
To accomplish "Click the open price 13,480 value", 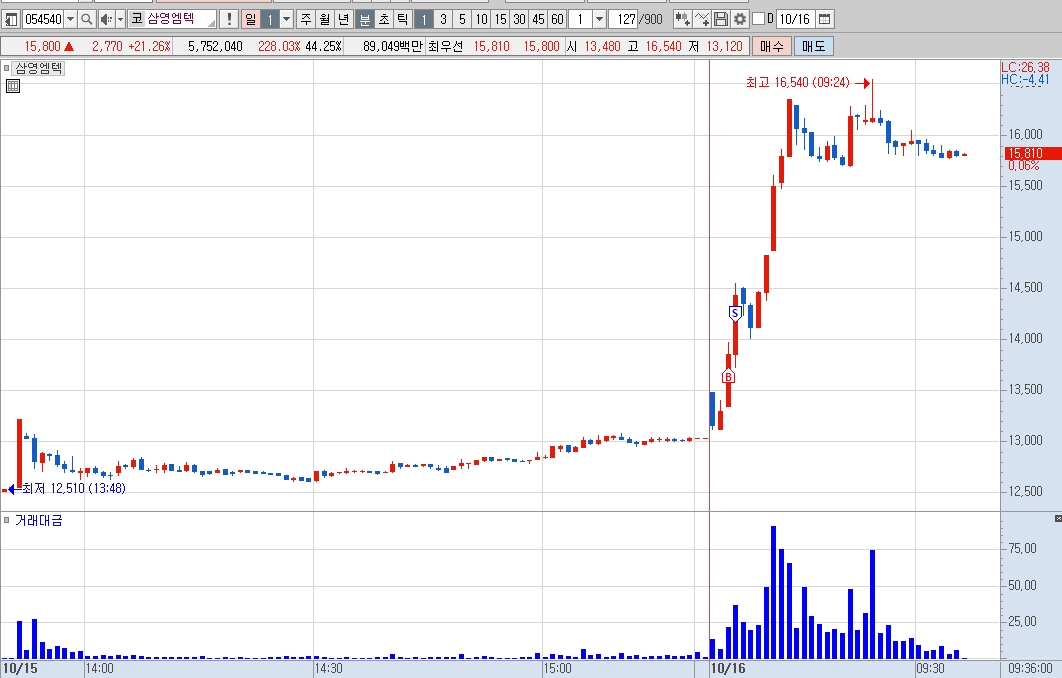I will [x=602, y=46].
